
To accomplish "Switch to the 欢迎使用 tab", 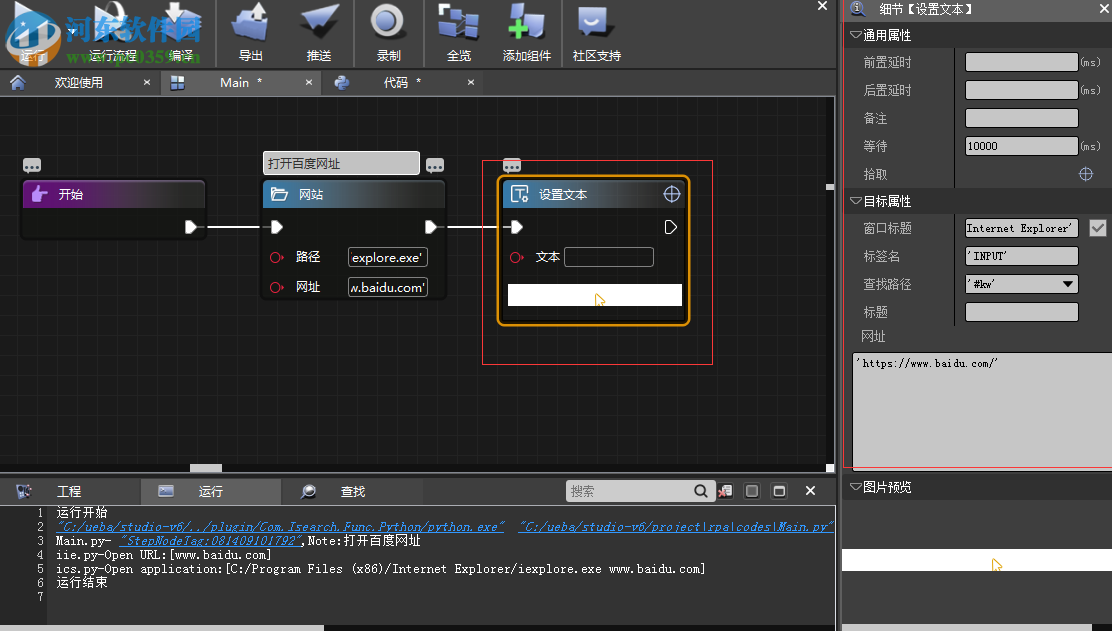I will point(78,83).
